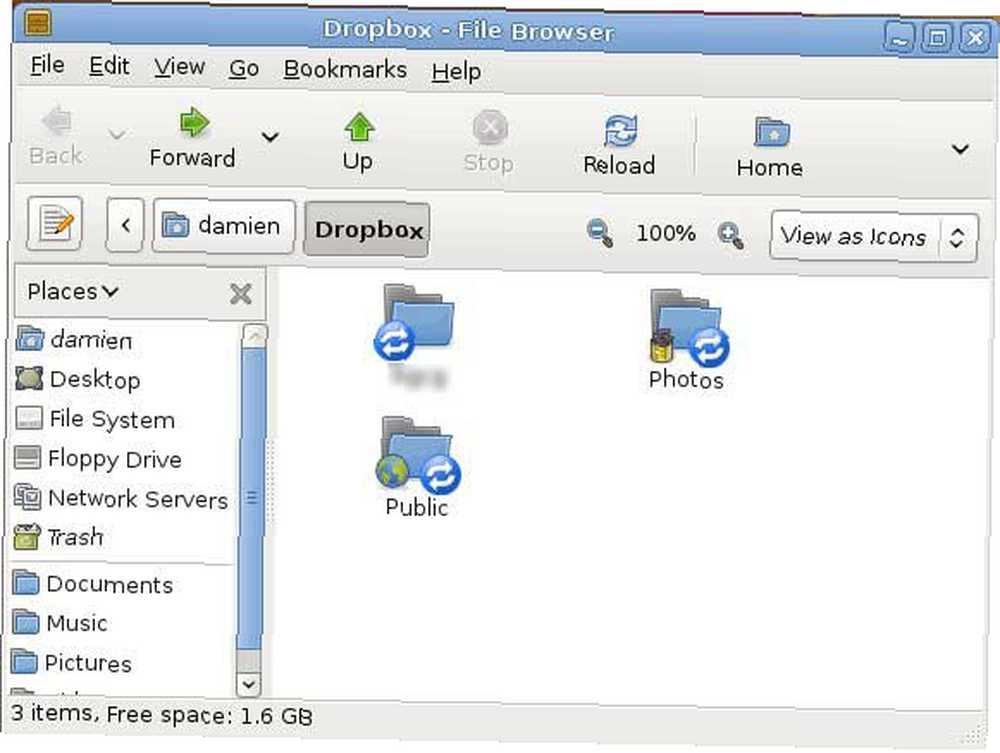Go to the Home folder
Image resolution: width=1000 pixels, height=753 pixels.
click(x=770, y=148)
